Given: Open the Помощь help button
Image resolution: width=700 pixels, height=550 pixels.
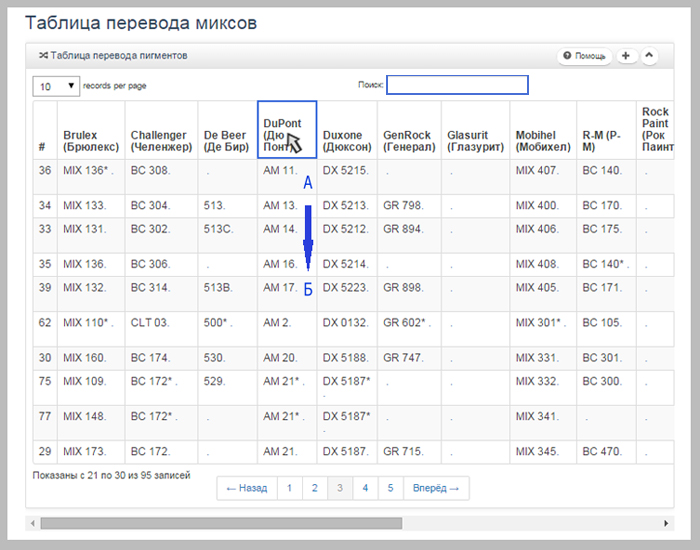Looking at the screenshot, I should (584, 56).
